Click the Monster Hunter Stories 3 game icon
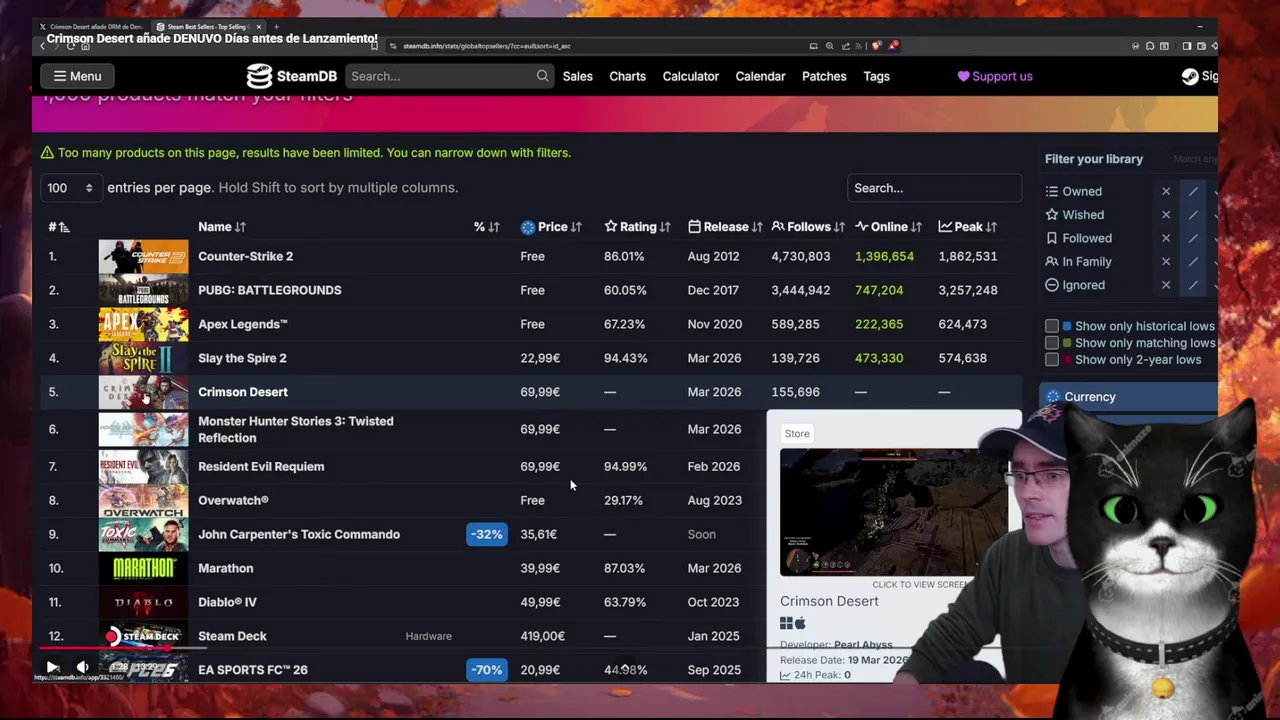The image size is (1280, 720). 143,429
